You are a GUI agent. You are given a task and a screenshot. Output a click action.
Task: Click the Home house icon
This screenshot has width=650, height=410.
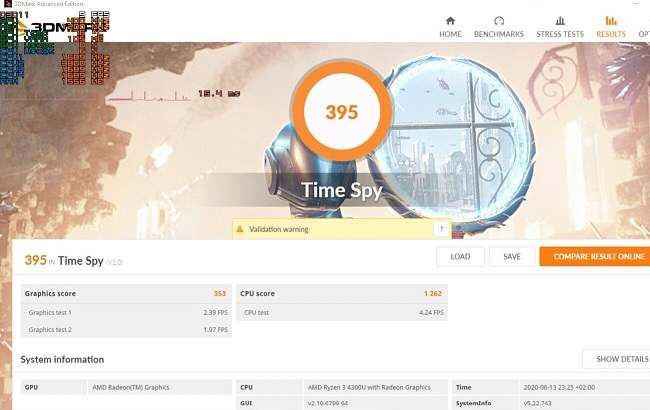(x=450, y=21)
